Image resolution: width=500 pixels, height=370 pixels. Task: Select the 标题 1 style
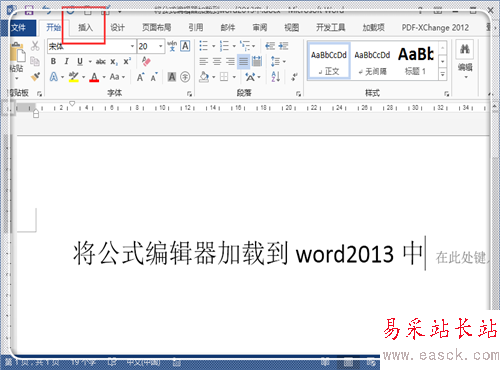(416, 62)
